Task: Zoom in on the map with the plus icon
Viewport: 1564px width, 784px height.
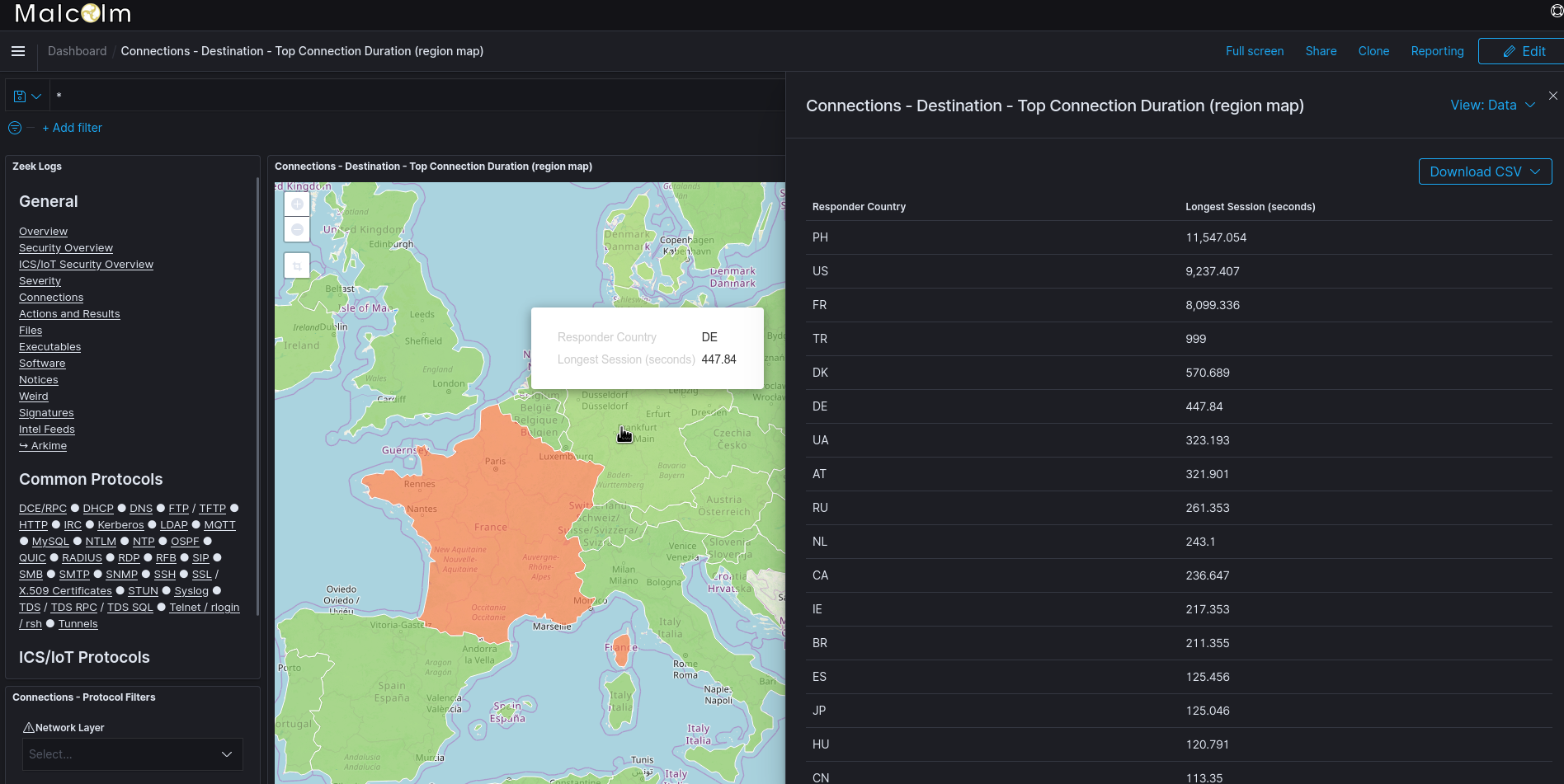Action: pos(297,203)
